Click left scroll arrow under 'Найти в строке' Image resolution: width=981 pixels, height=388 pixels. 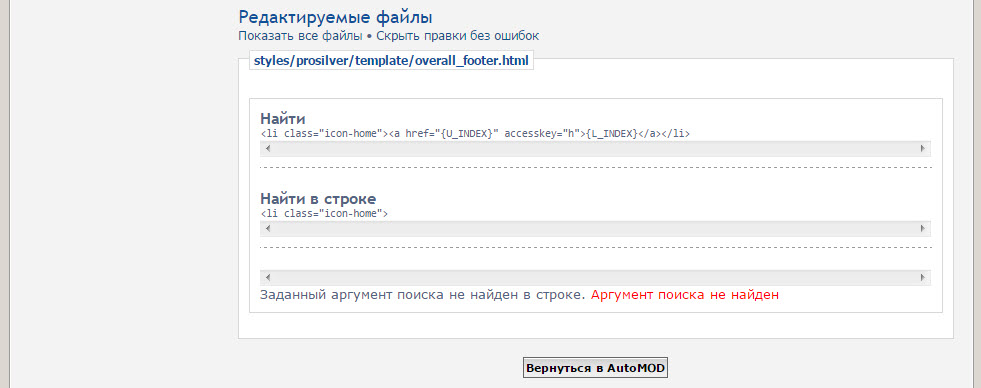point(268,228)
